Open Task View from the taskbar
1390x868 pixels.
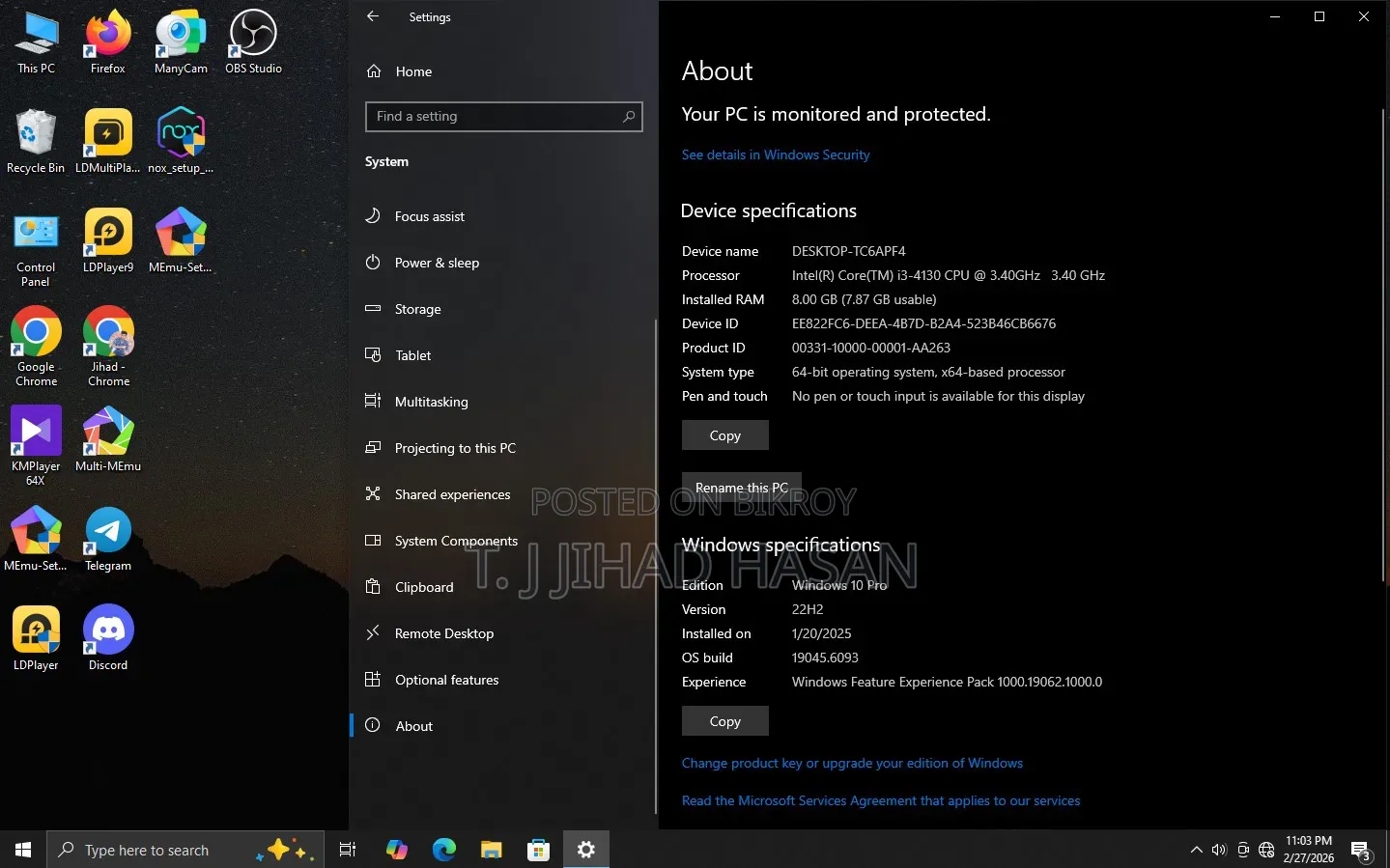pos(348,850)
